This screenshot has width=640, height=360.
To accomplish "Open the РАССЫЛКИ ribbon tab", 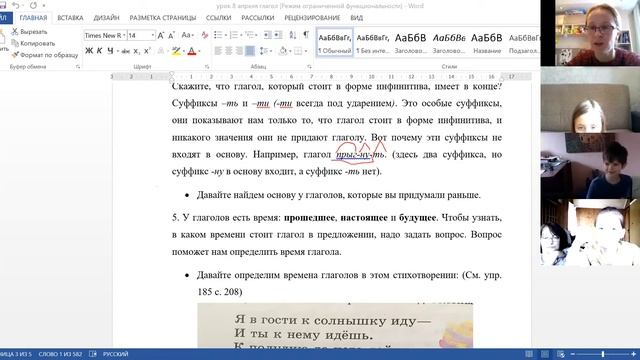I will pyautogui.click(x=258, y=18).
